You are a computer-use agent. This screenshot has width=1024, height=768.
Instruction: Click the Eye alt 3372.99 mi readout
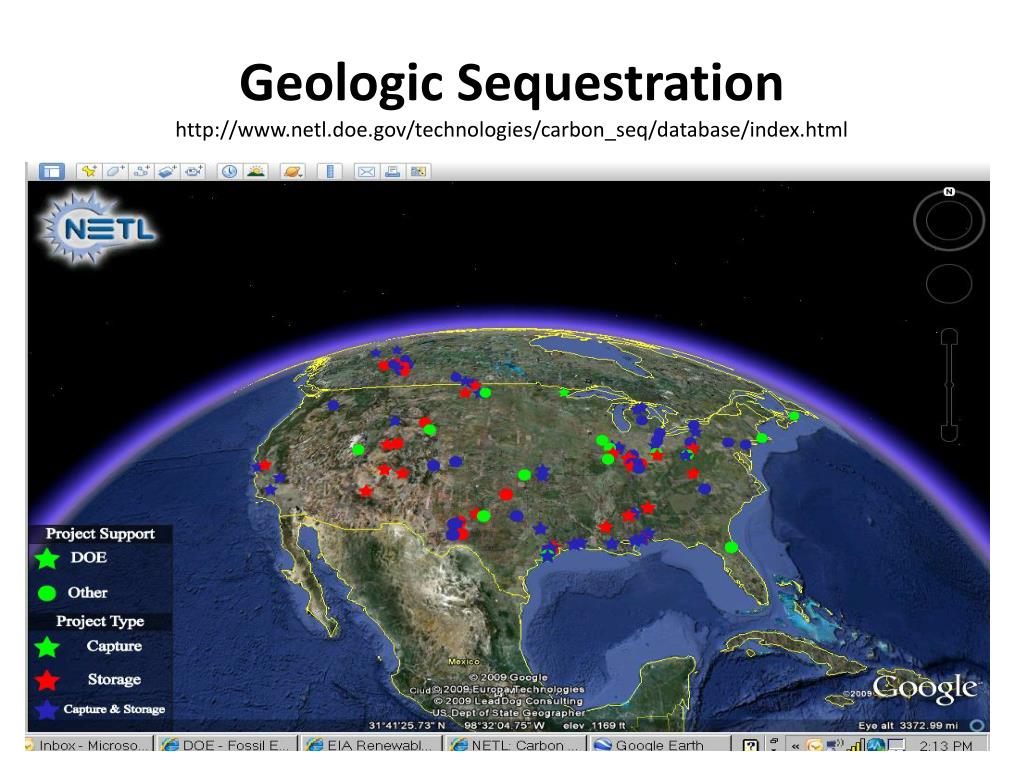point(908,726)
